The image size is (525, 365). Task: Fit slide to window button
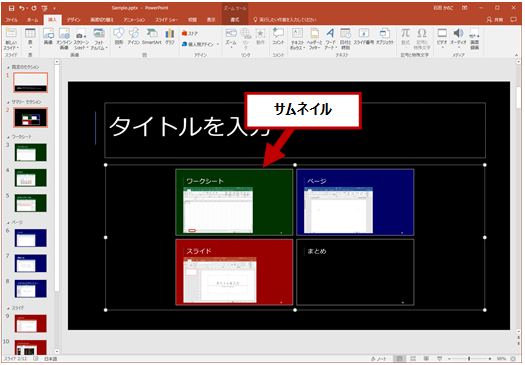[x=513, y=359]
